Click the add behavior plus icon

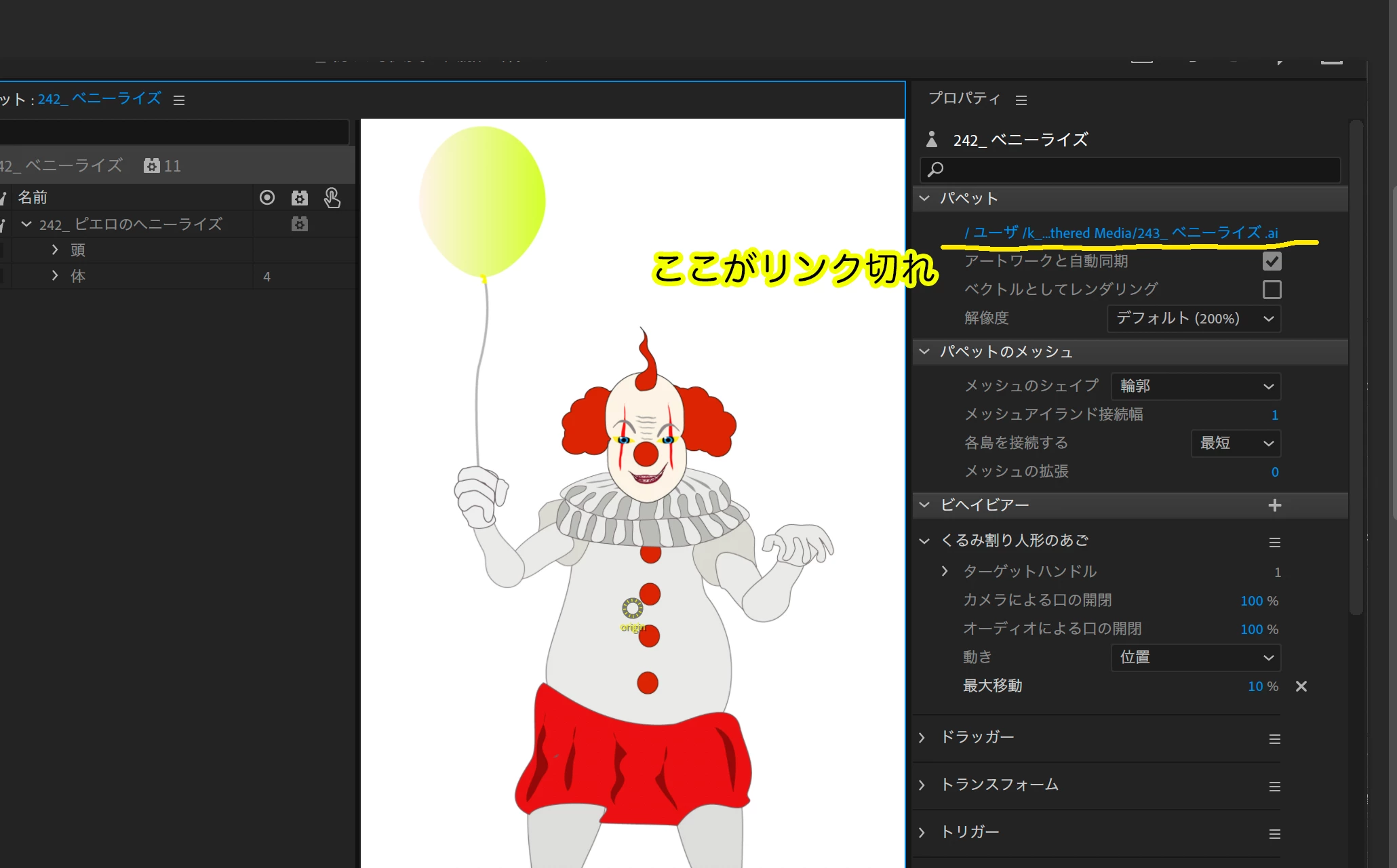click(1274, 505)
